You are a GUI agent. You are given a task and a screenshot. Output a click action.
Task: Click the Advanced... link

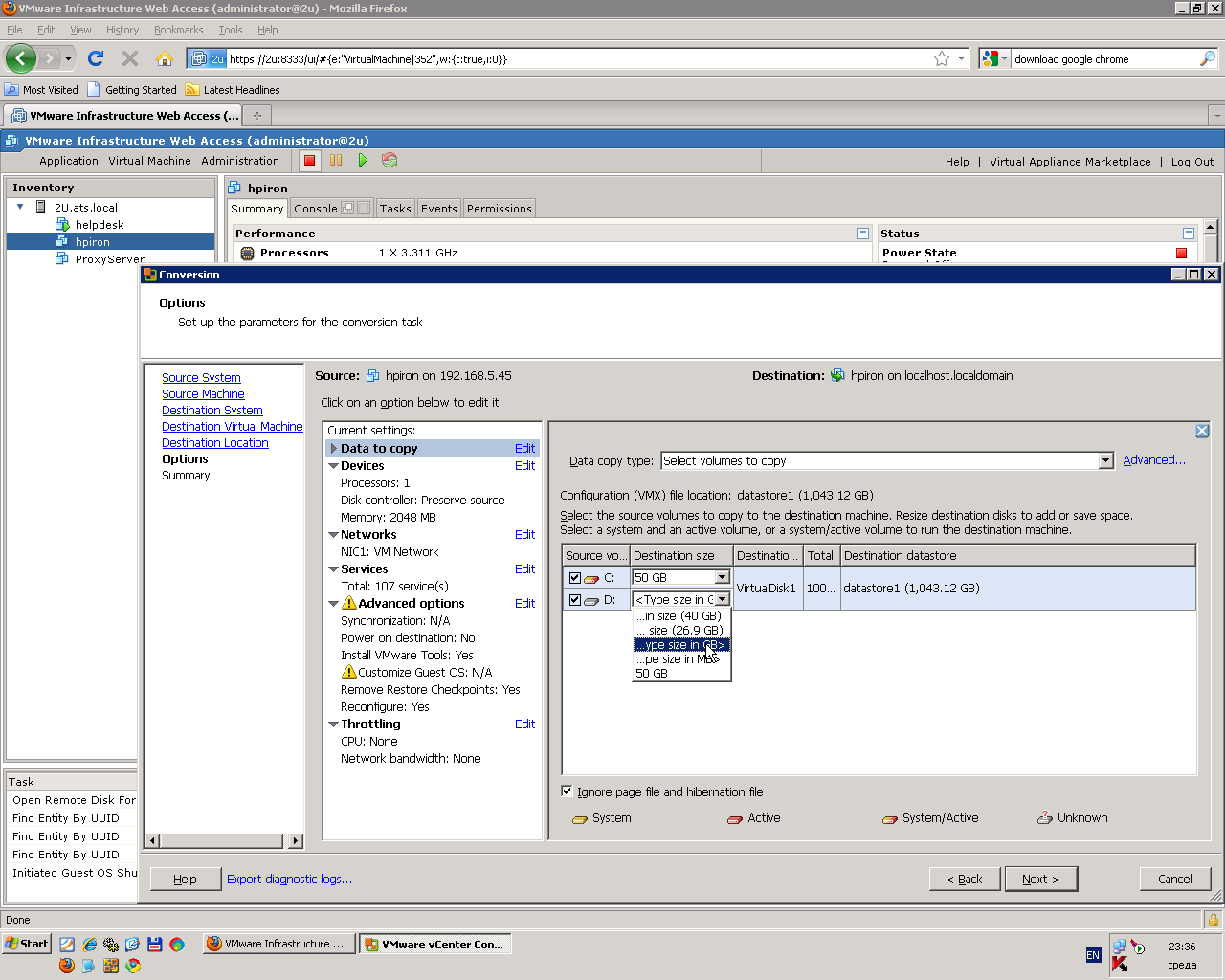click(x=1154, y=460)
